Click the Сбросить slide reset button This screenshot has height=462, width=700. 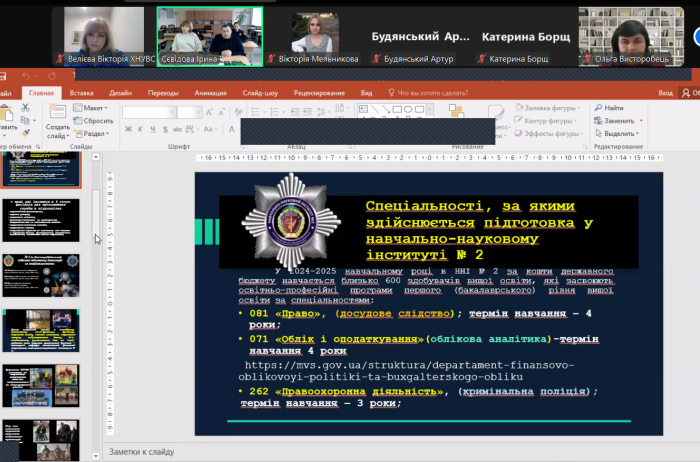94,120
